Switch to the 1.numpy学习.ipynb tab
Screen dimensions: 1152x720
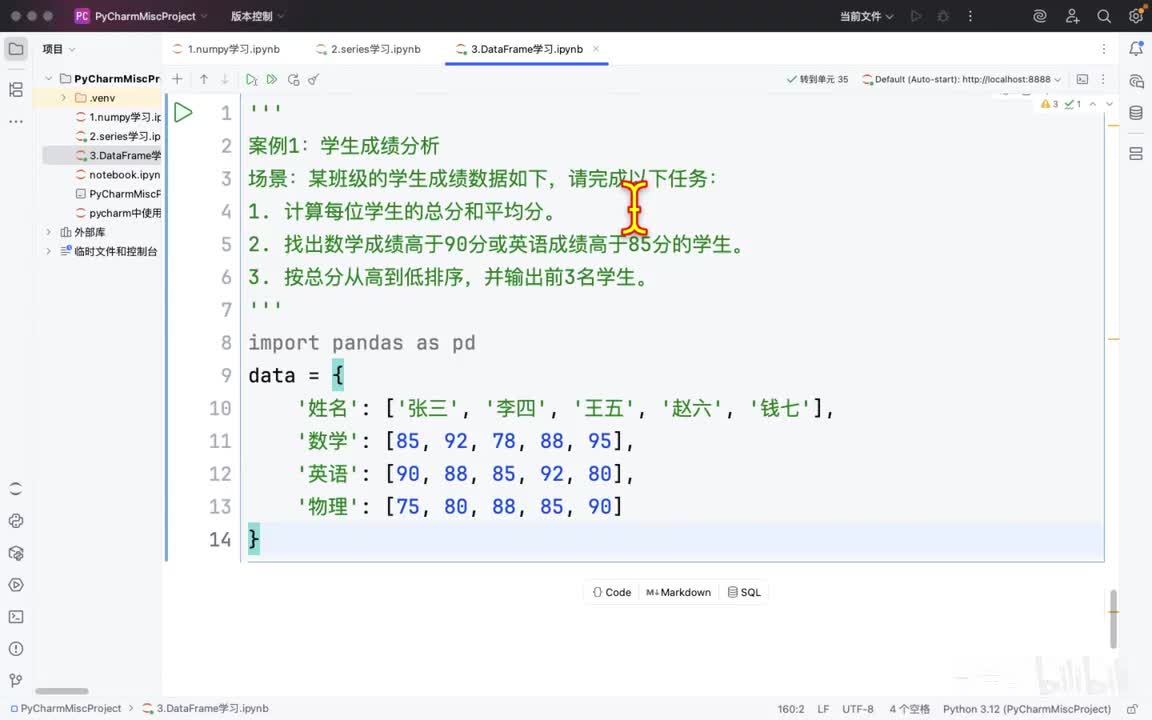click(226, 49)
